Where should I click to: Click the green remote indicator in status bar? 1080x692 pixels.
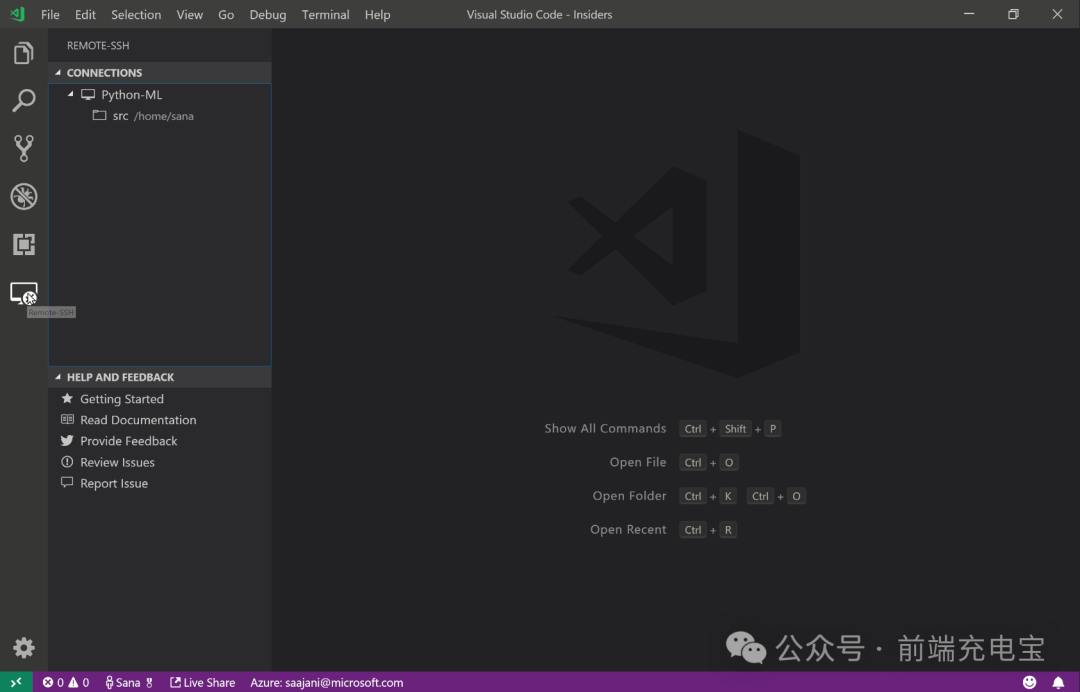pyautogui.click(x=16, y=682)
